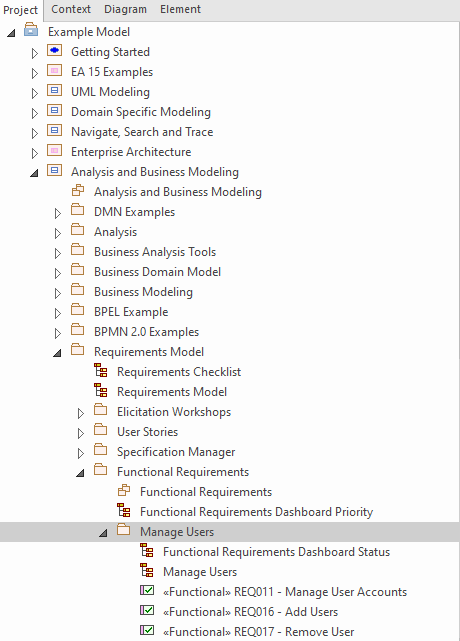
Task: Click the Analysis and Business Modeling package diagram icon
Action: pos(78,191)
